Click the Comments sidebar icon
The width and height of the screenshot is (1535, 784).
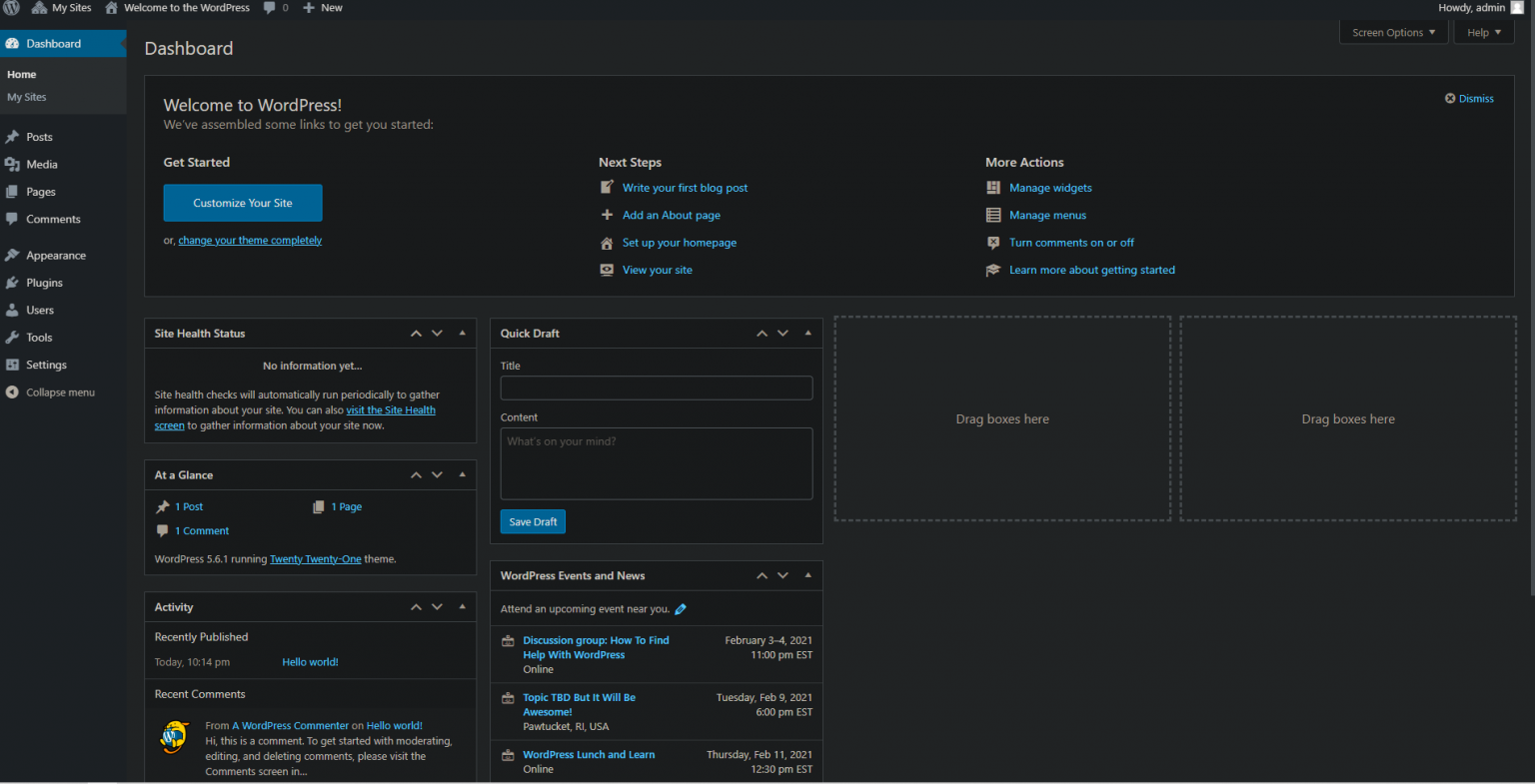[12, 219]
